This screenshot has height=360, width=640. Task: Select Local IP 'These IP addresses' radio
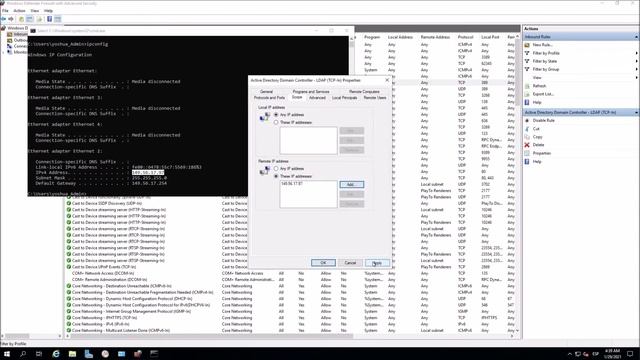click(x=276, y=122)
